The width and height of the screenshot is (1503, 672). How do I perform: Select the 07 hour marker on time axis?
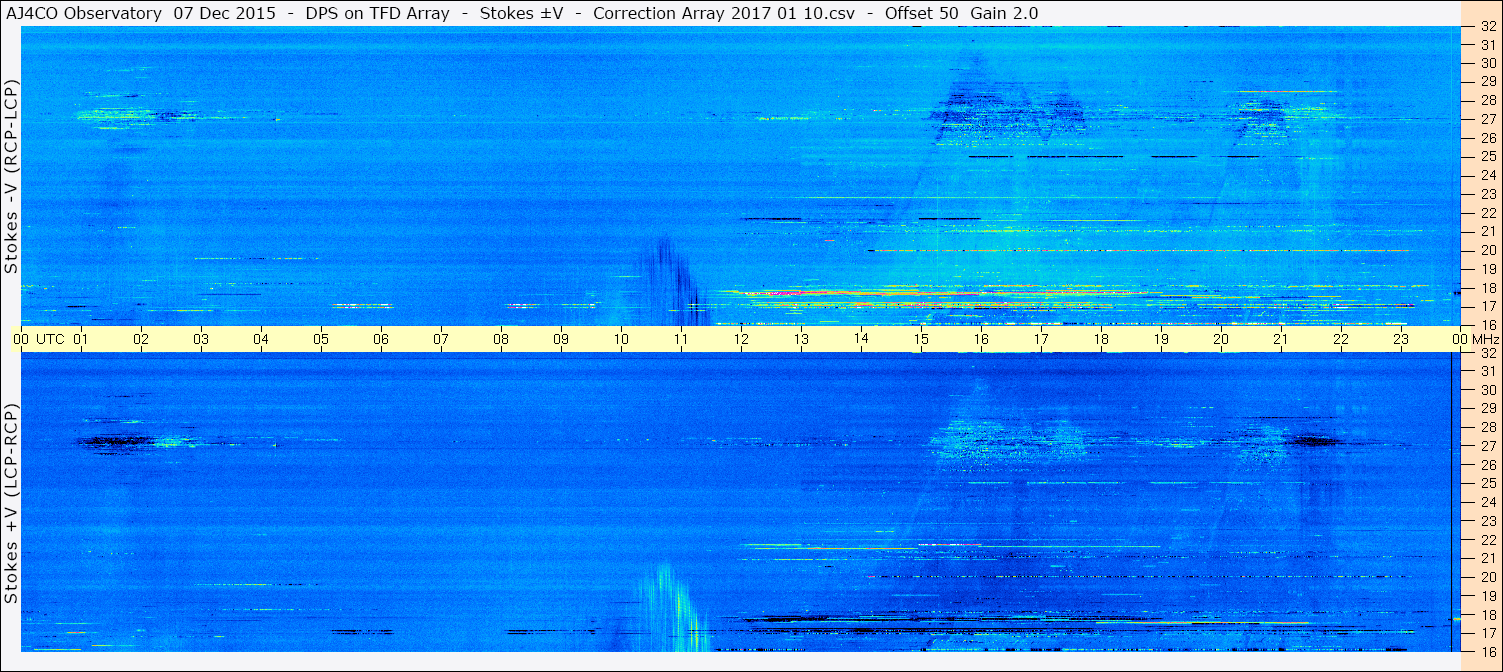(441, 339)
